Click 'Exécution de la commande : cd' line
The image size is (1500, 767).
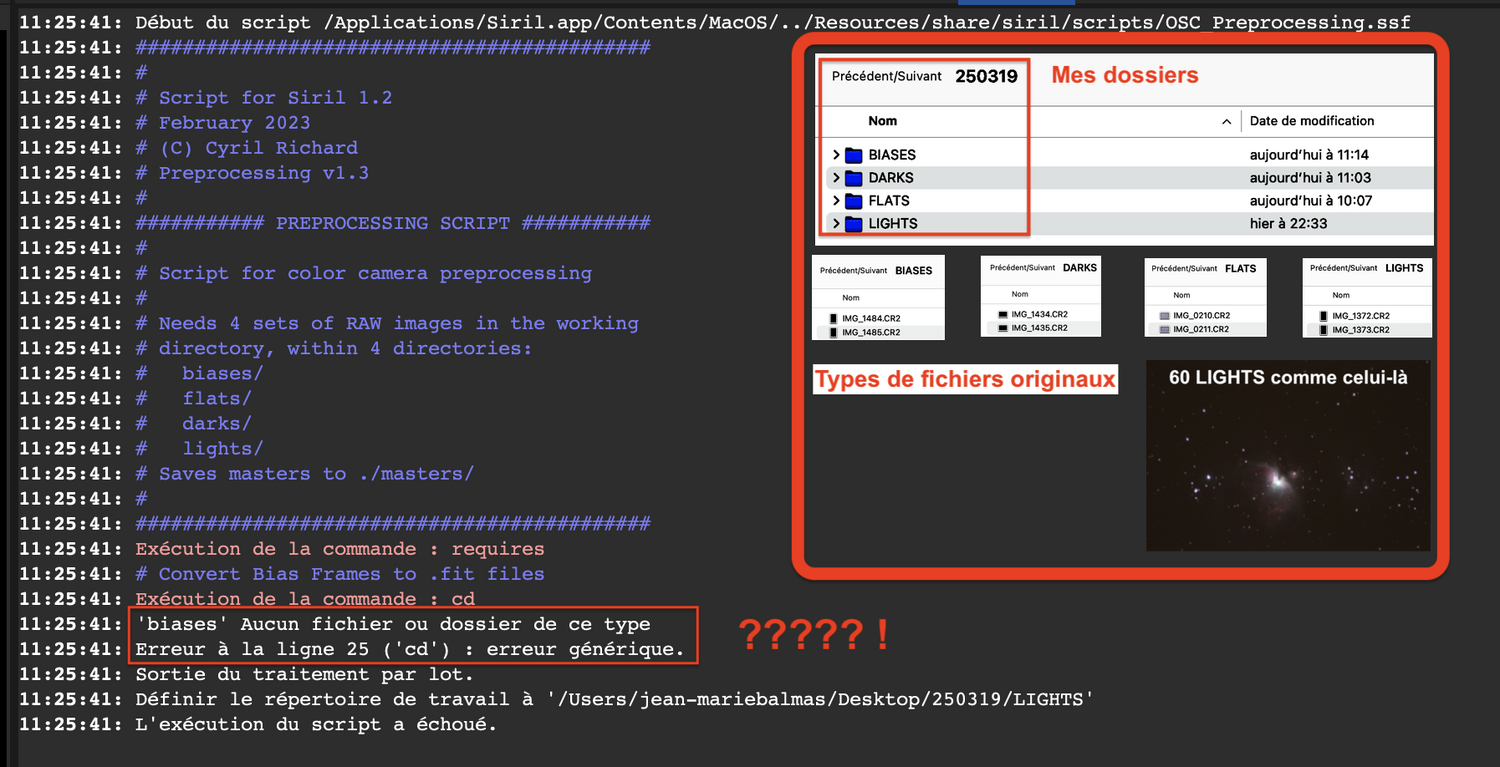[305, 598]
